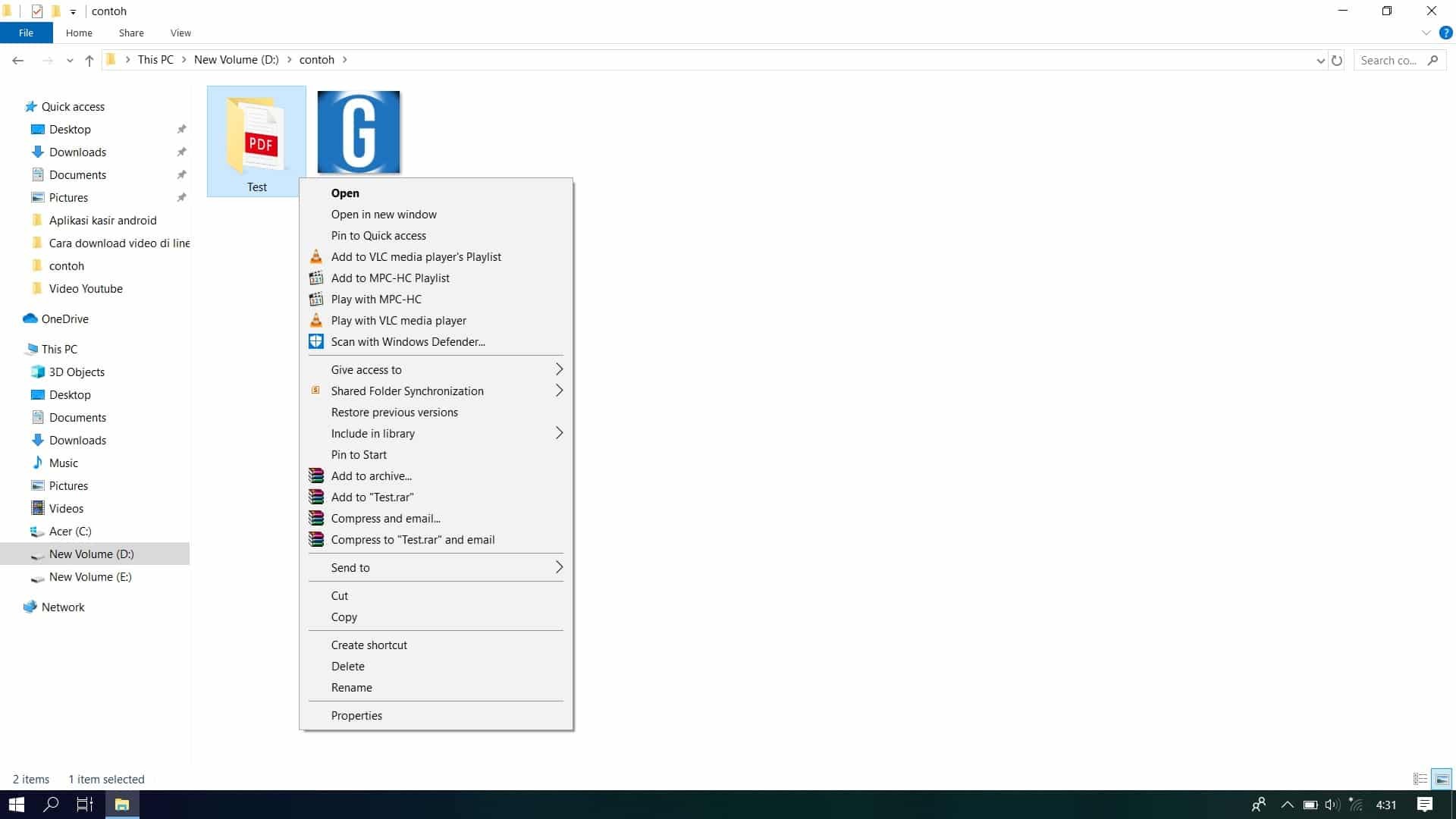Click the MPC-HC icon beside Add to Playlist

316,278
